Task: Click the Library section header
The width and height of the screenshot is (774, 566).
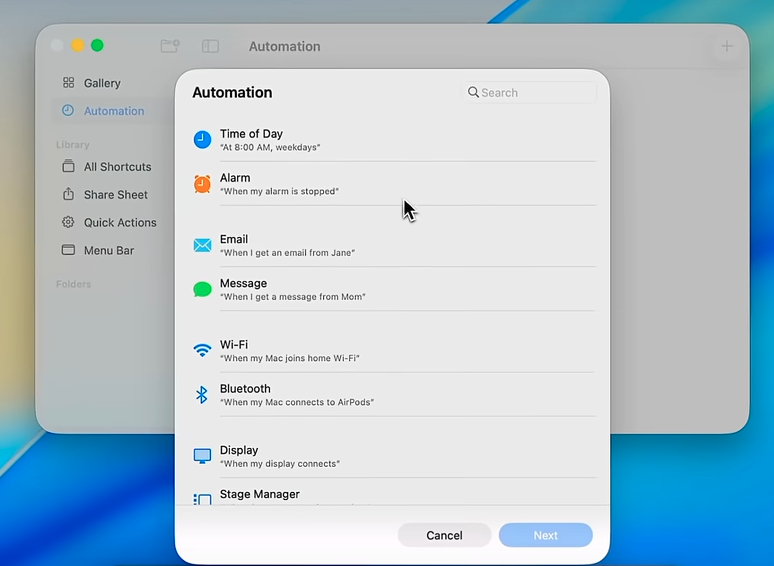Action: (73, 145)
